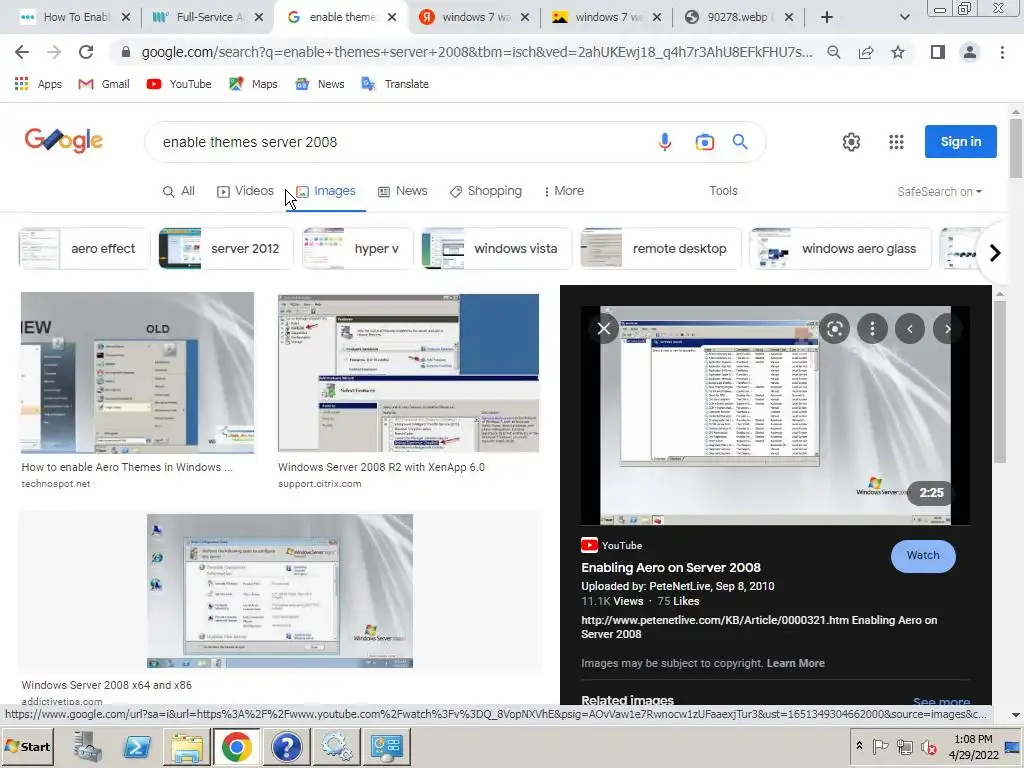Switch to News results tab
Image resolution: width=1024 pixels, height=768 pixels.
(x=402, y=191)
